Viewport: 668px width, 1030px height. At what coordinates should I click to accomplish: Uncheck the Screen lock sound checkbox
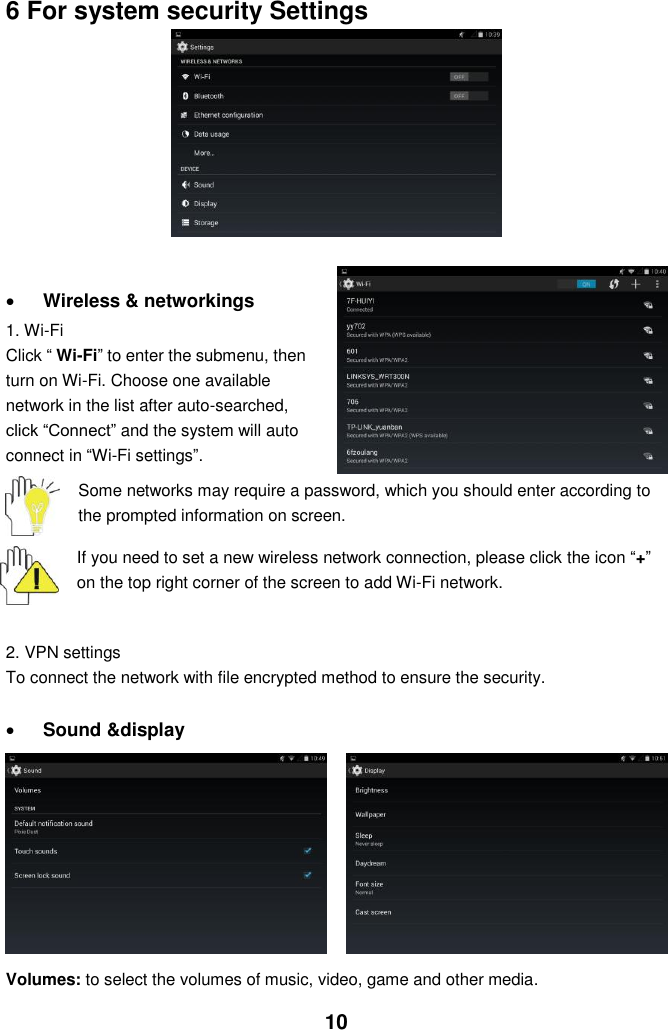[307, 875]
